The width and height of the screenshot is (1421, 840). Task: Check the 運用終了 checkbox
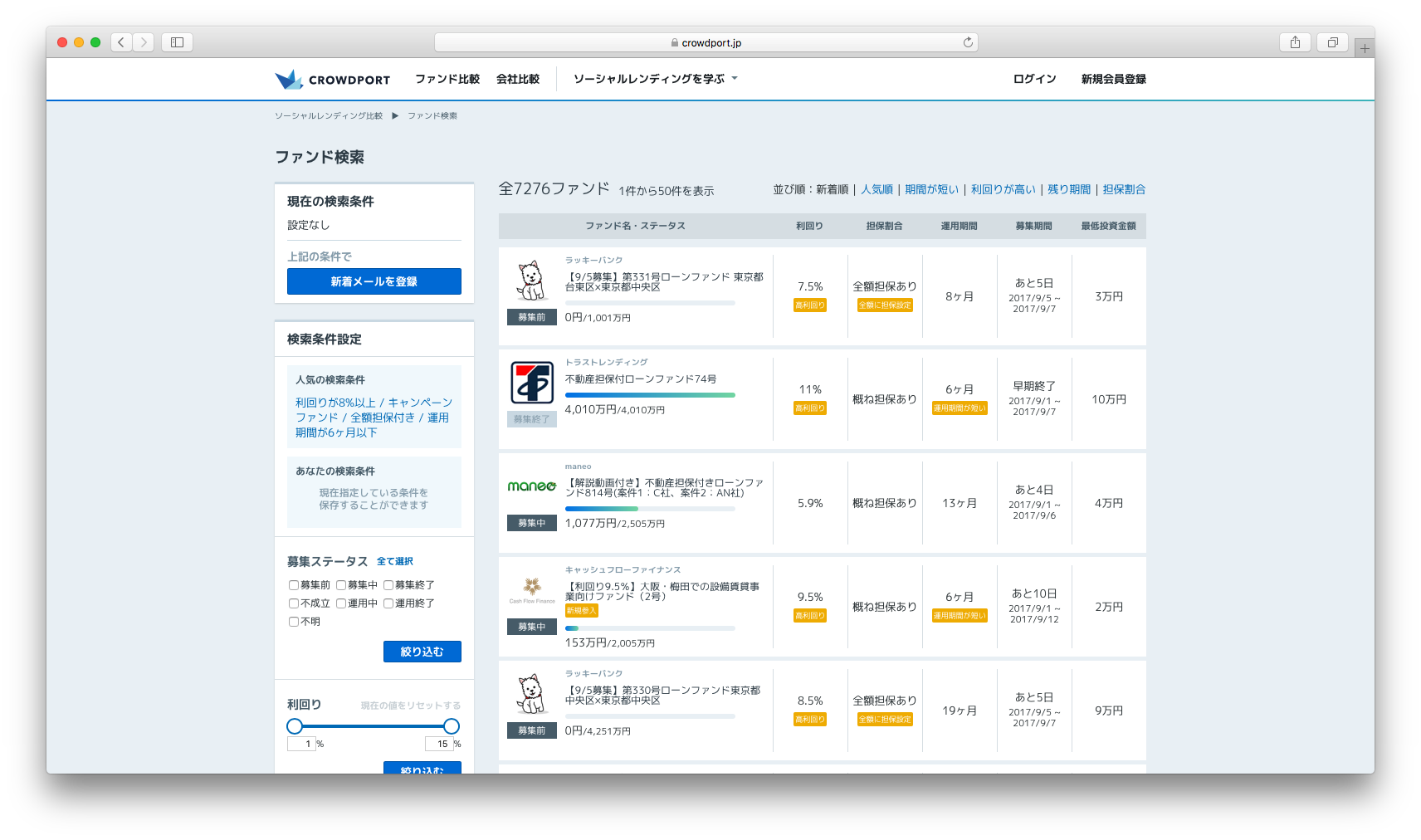[x=388, y=603]
